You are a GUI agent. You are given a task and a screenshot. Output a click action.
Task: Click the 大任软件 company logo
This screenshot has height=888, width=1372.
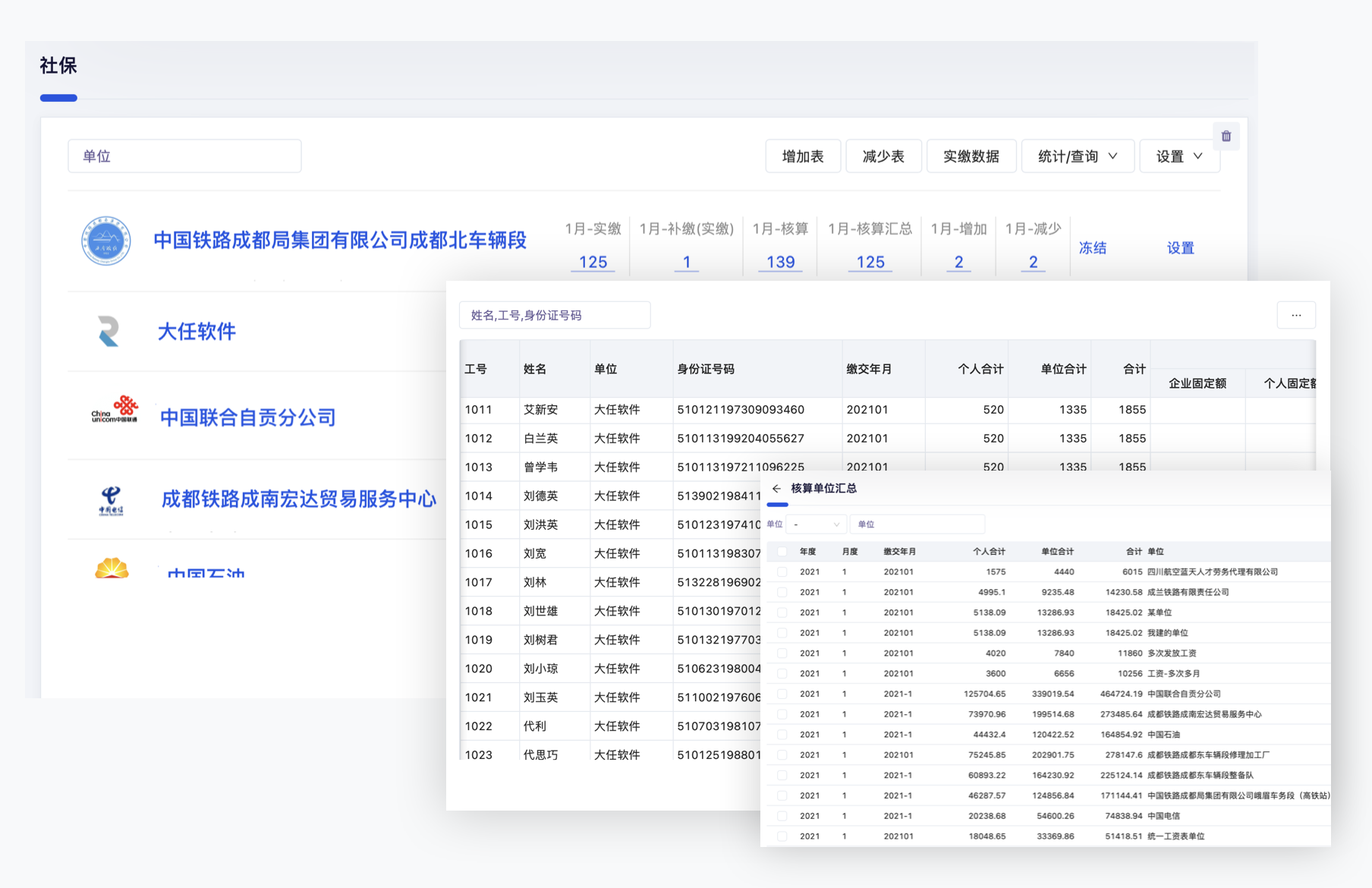109,332
